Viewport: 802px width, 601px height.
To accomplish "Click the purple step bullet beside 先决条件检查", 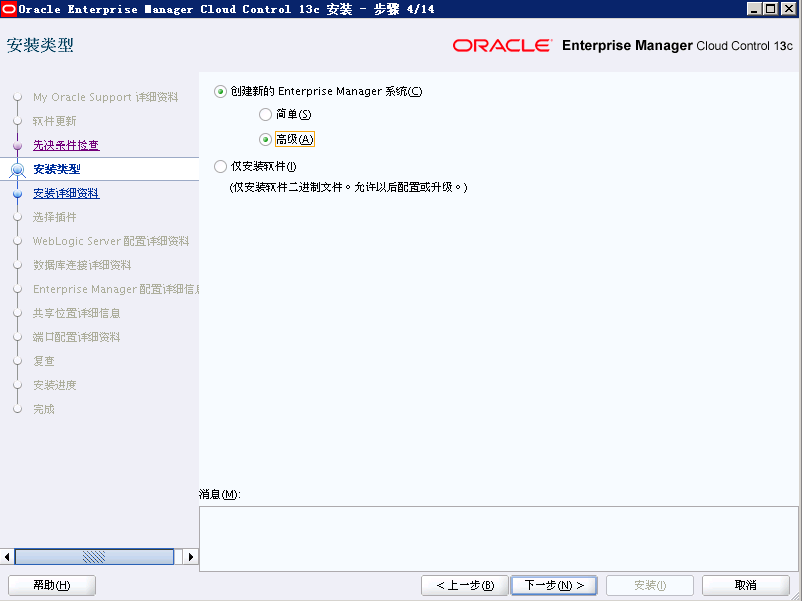I will pos(18,146).
